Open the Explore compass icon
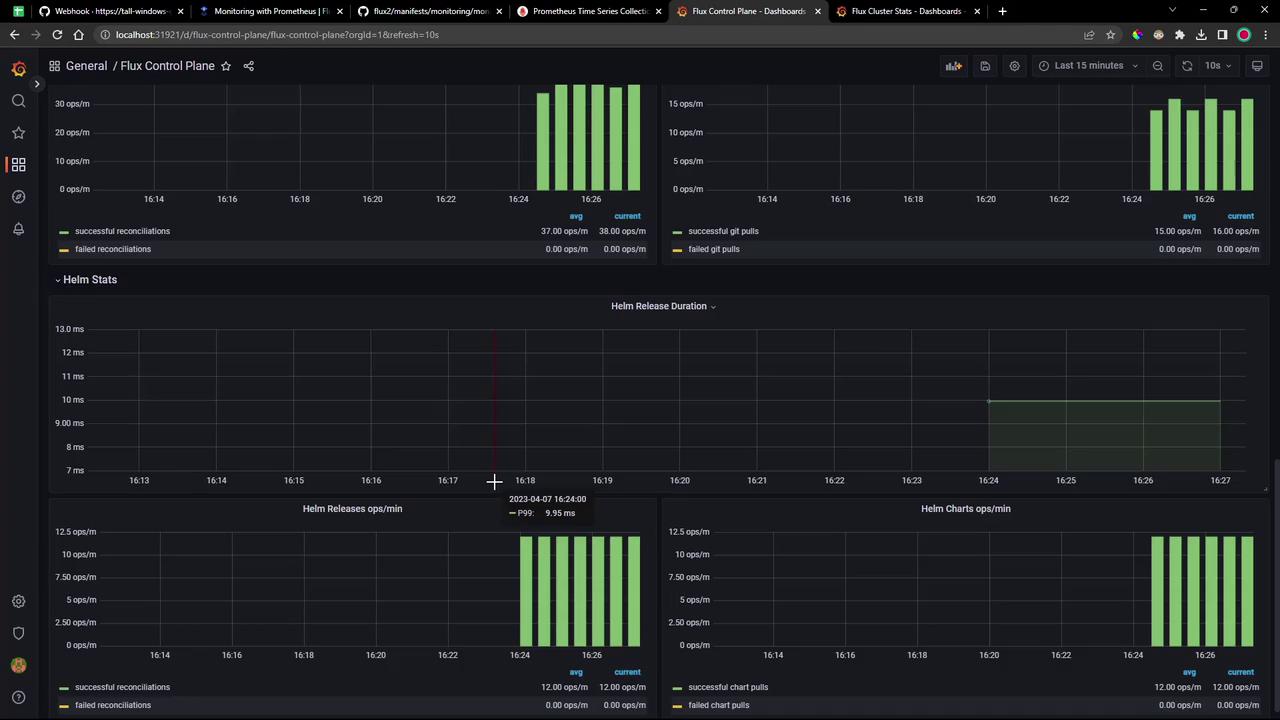The width and height of the screenshot is (1280, 720). pos(18,197)
